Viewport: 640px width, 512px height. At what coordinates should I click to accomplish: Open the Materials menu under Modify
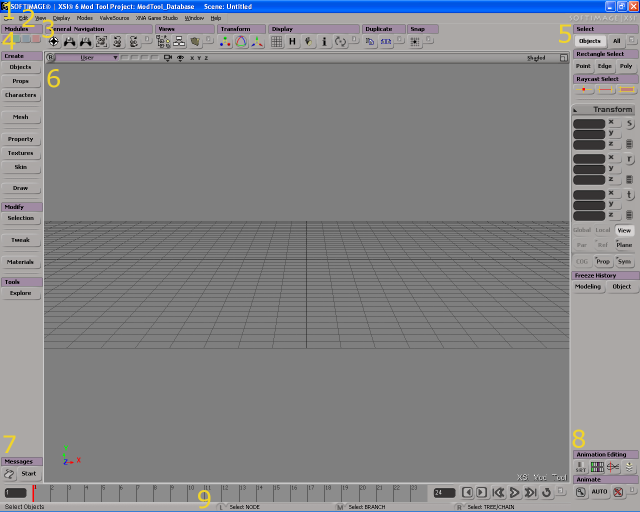click(x=20, y=262)
